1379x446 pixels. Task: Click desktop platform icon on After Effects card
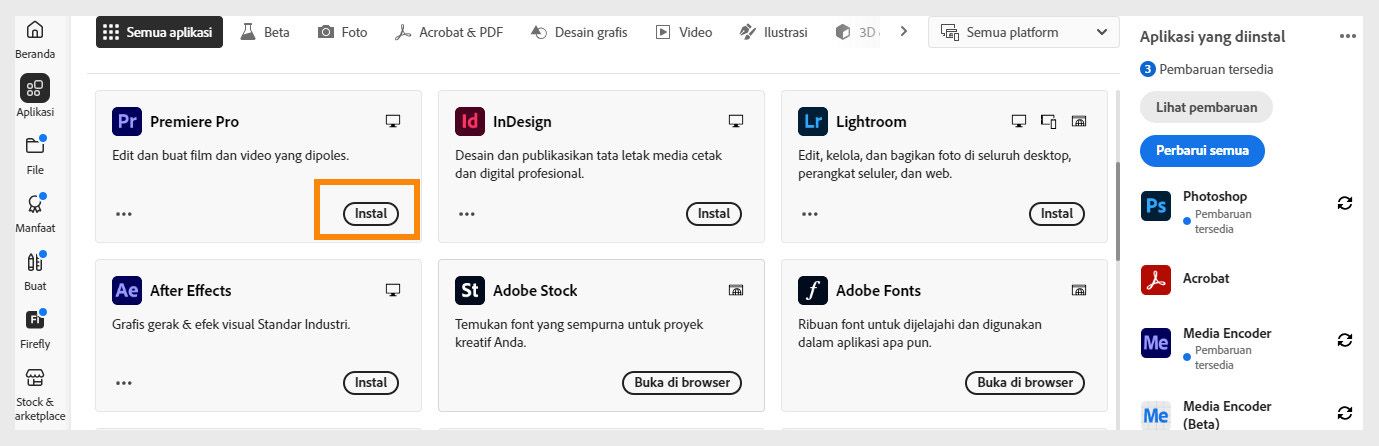393,290
